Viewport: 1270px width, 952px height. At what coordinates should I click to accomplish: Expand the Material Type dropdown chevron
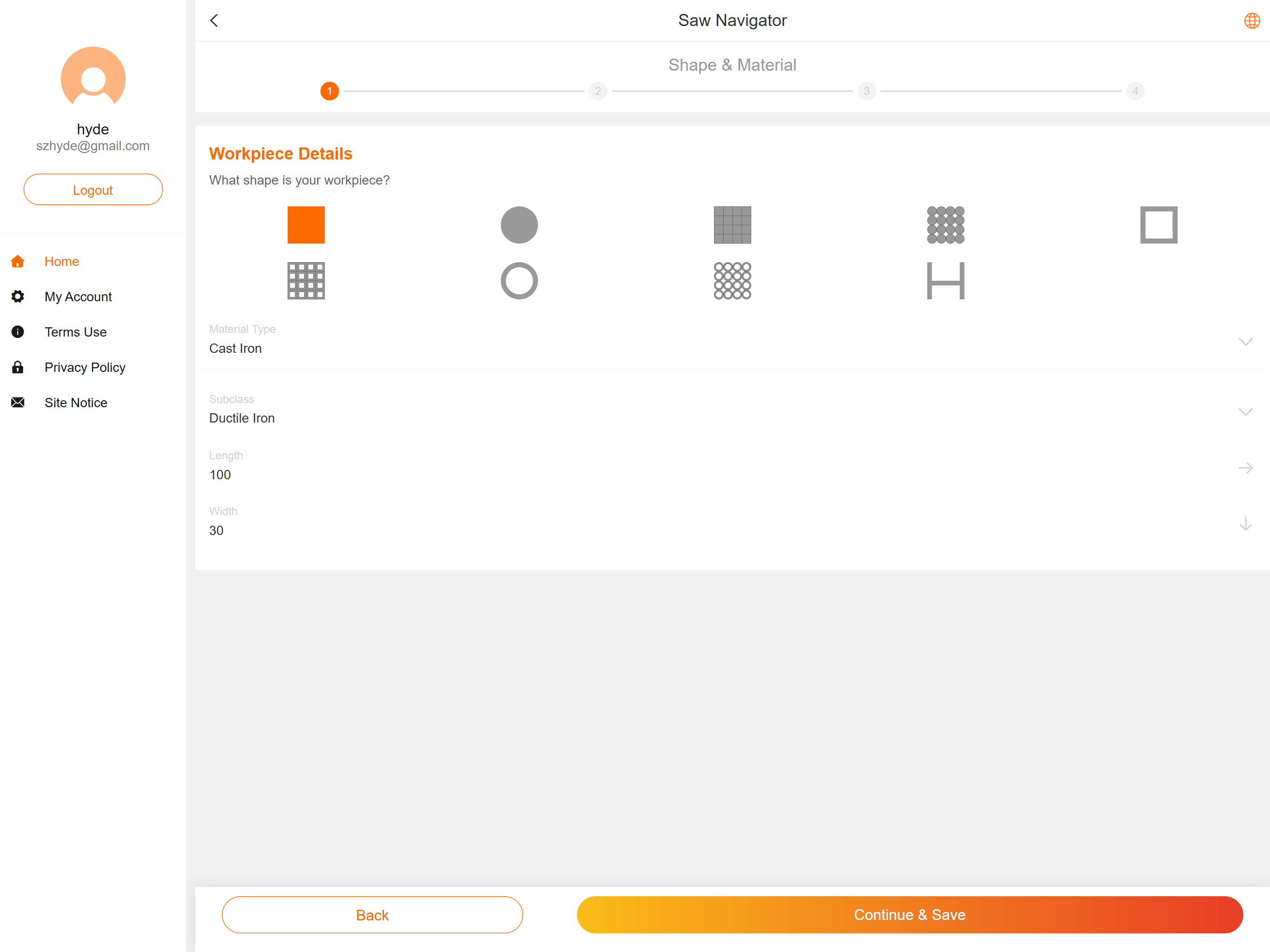click(x=1245, y=342)
